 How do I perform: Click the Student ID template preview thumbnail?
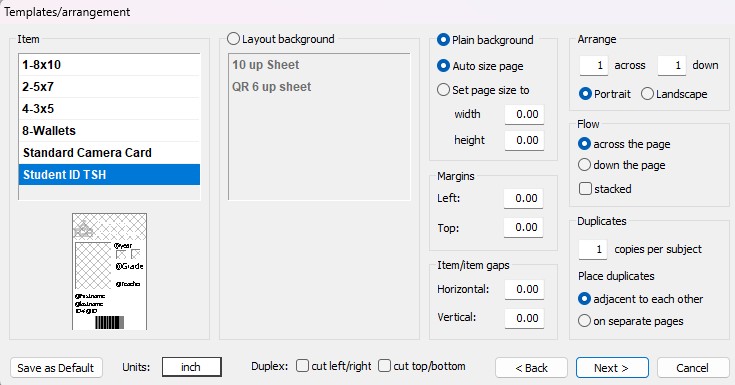[x=109, y=272]
